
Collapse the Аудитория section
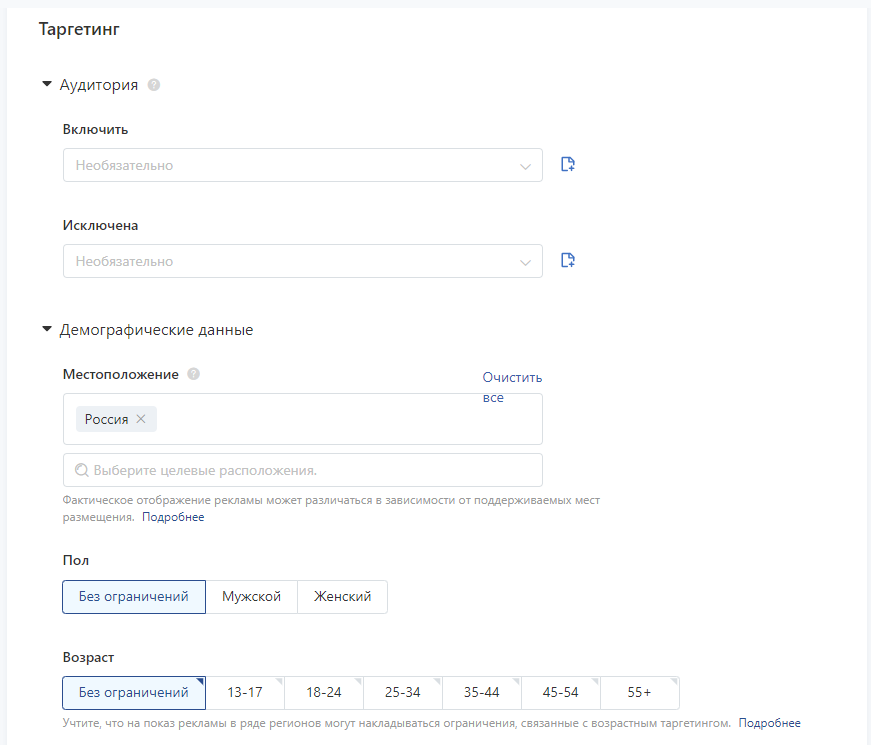(46, 85)
